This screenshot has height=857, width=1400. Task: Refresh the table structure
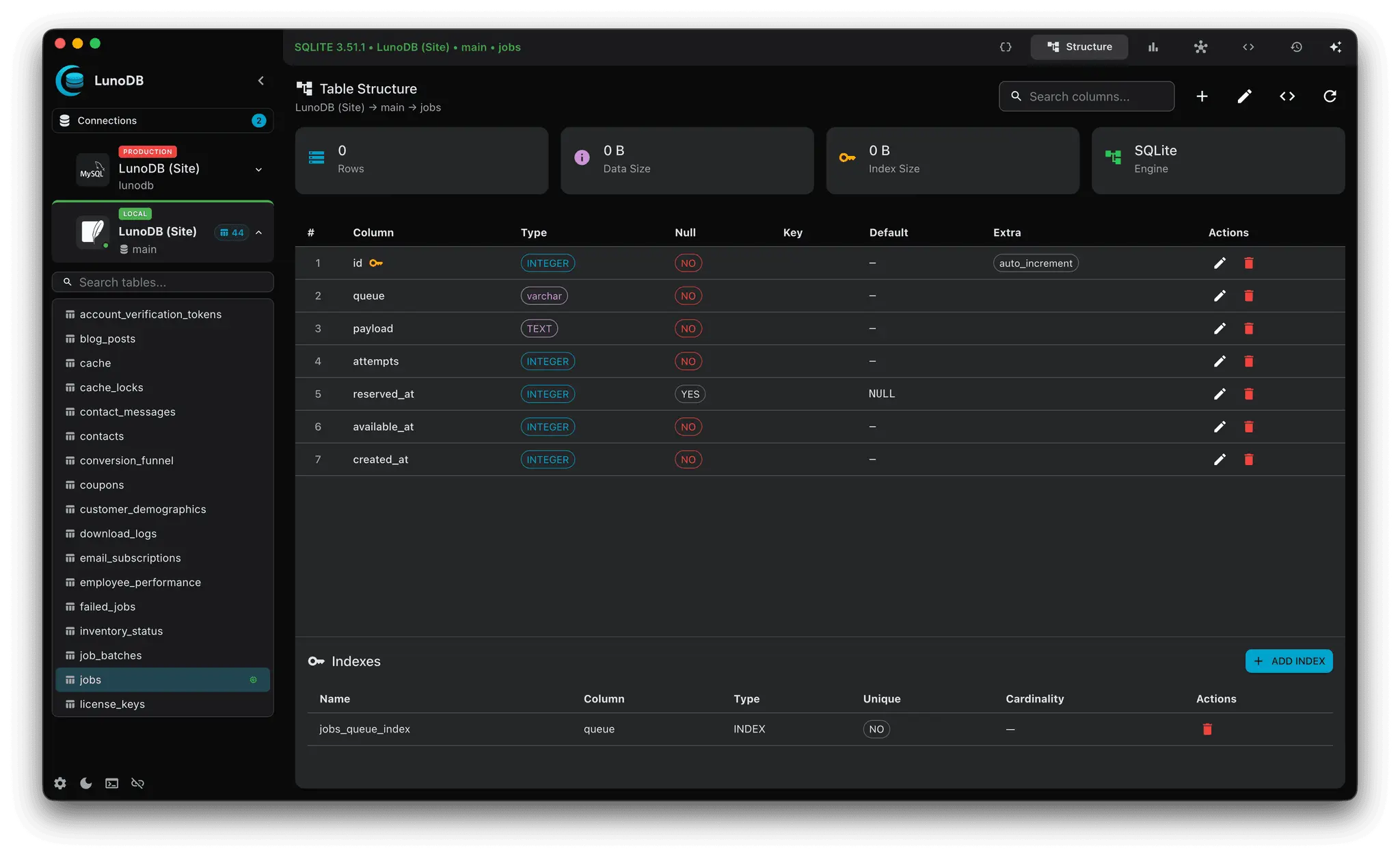[x=1330, y=96]
